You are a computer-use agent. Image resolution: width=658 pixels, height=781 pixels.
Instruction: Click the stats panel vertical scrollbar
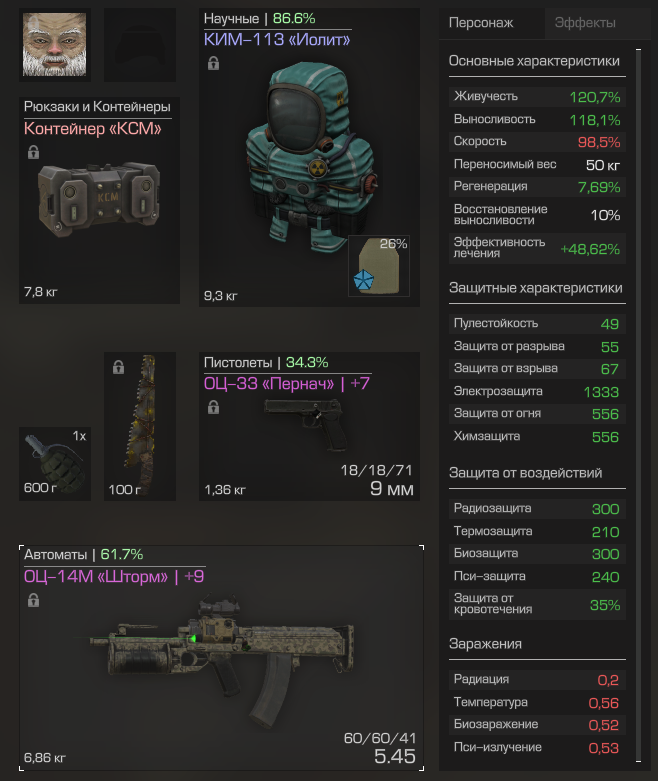639,405
